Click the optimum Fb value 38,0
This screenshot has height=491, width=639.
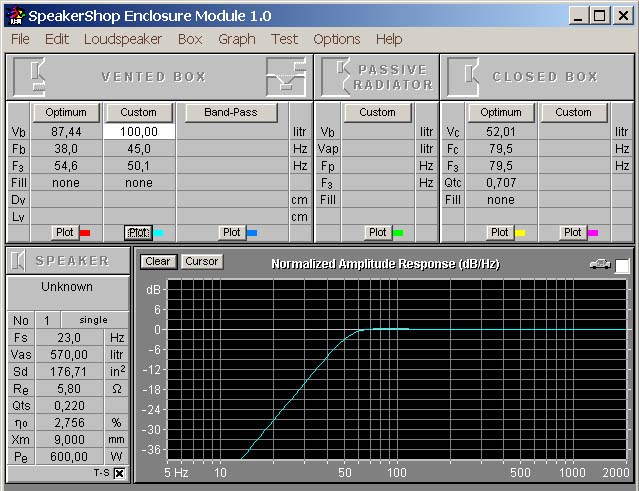(x=66, y=149)
